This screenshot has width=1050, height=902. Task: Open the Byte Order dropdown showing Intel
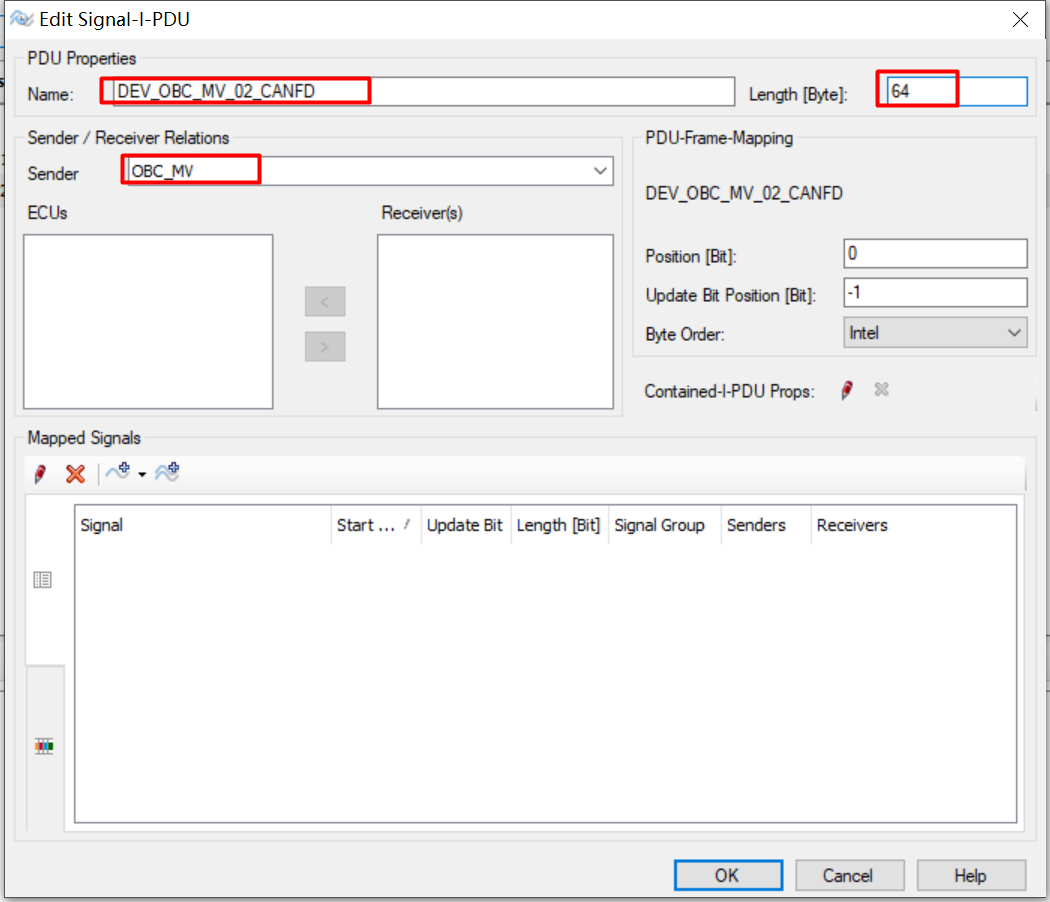pos(1016,332)
